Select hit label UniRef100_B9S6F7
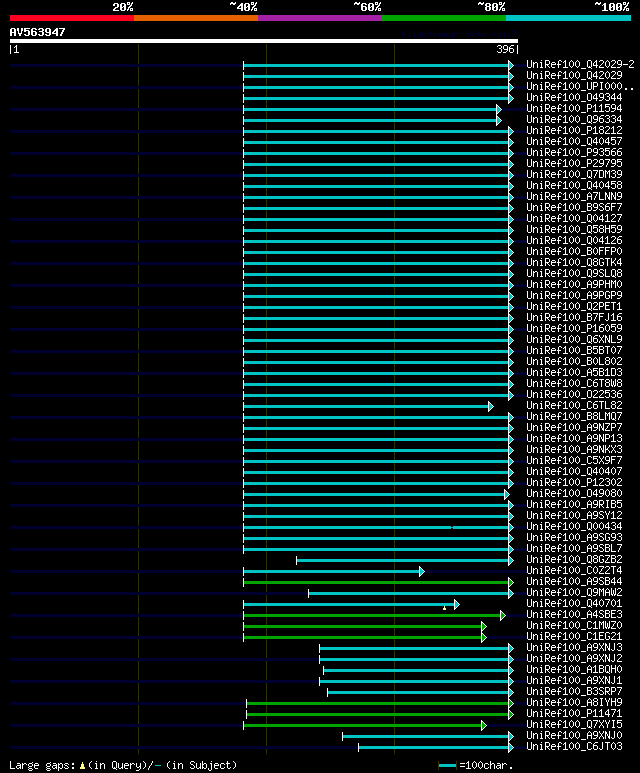Viewport: 640px width, 773px height. 574,208
